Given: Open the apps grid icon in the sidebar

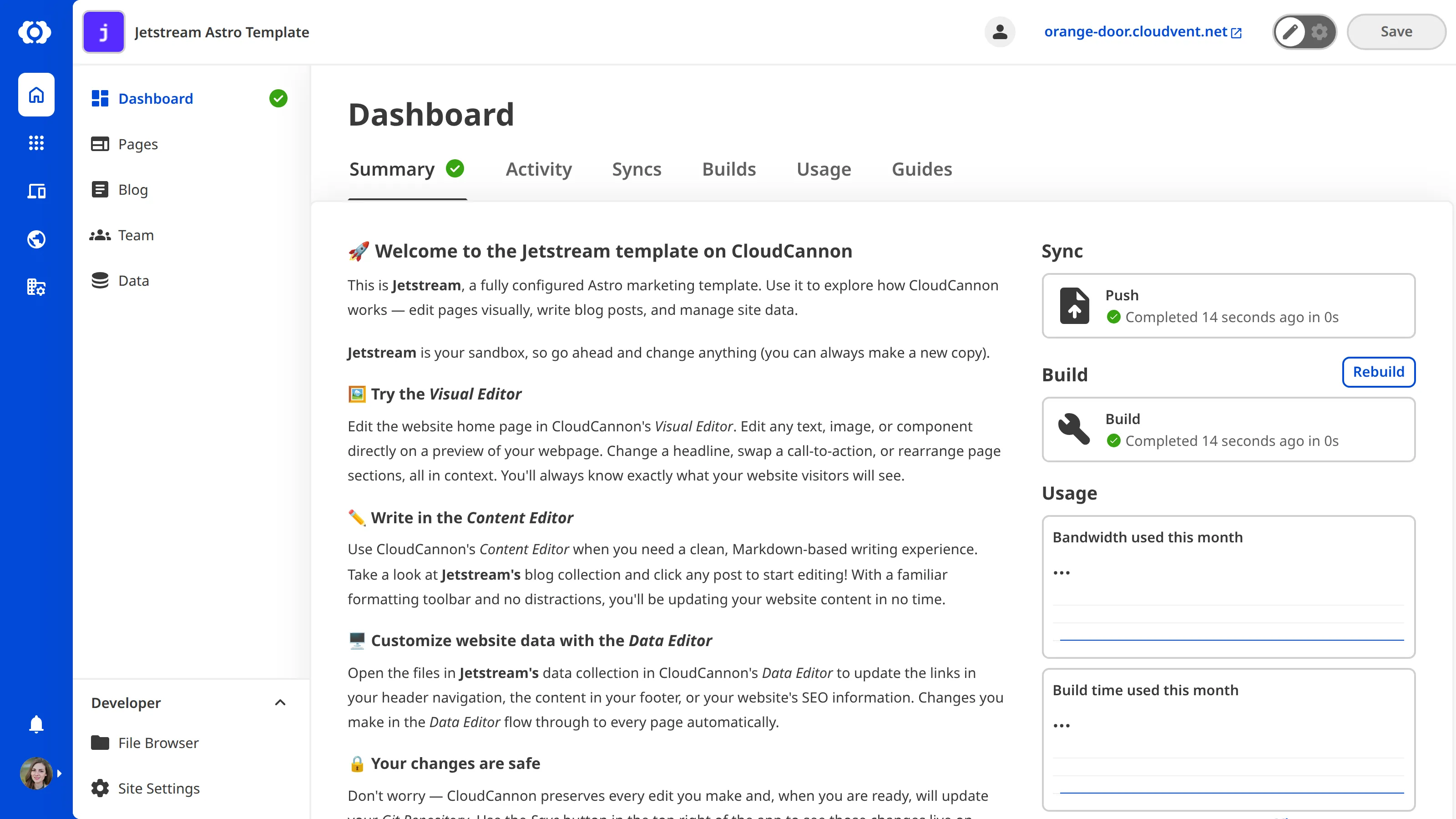Looking at the screenshot, I should tap(35, 143).
